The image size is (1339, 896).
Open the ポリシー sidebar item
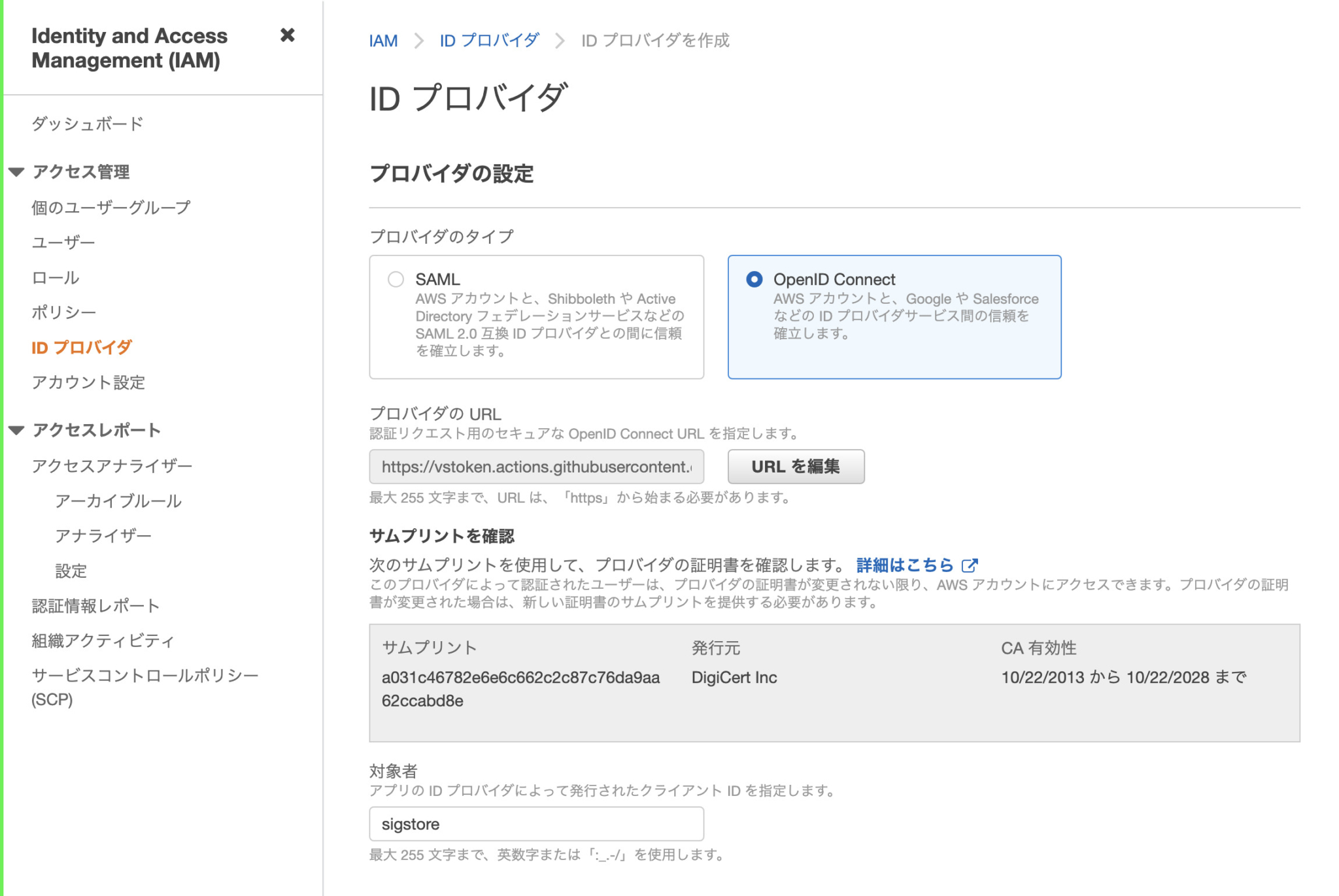[63, 312]
